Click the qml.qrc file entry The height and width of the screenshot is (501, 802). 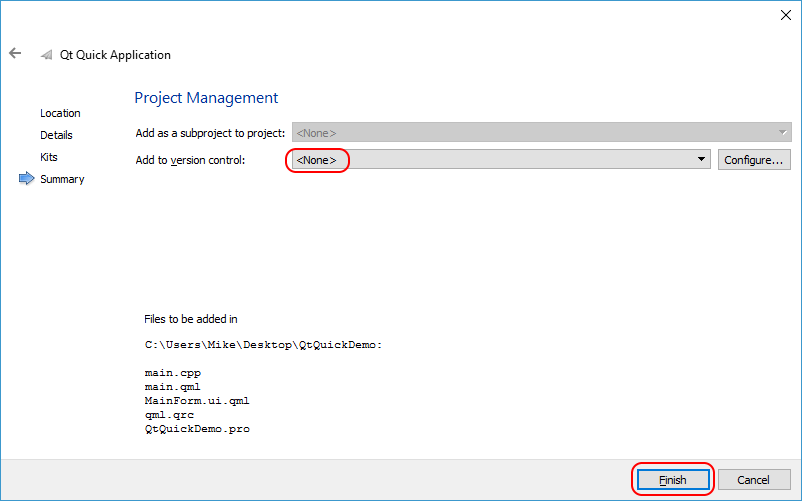pos(169,414)
